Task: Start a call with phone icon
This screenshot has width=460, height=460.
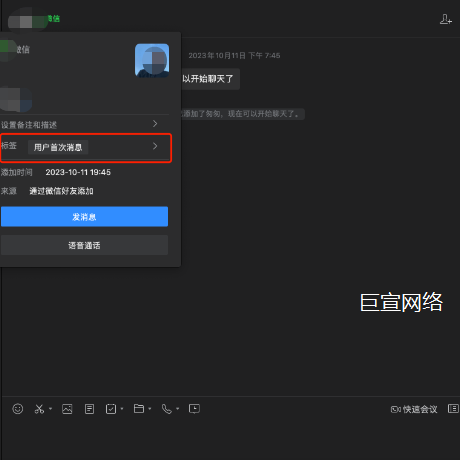Action: [x=166, y=409]
